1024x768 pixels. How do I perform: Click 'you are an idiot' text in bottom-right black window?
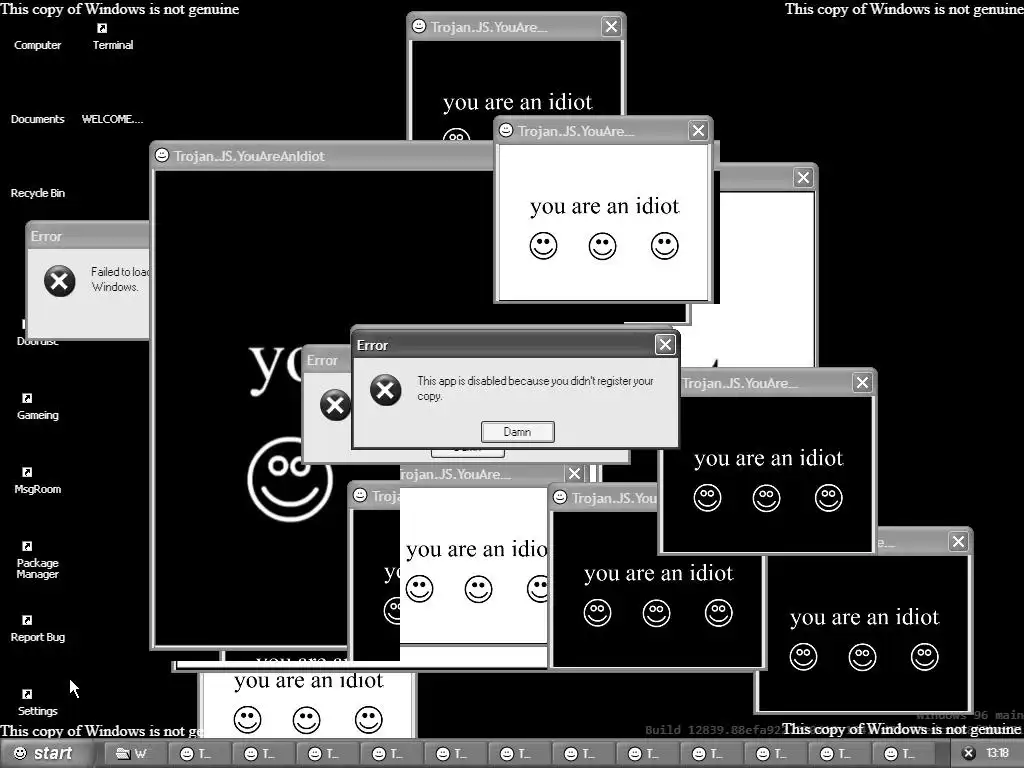pyautogui.click(x=864, y=617)
